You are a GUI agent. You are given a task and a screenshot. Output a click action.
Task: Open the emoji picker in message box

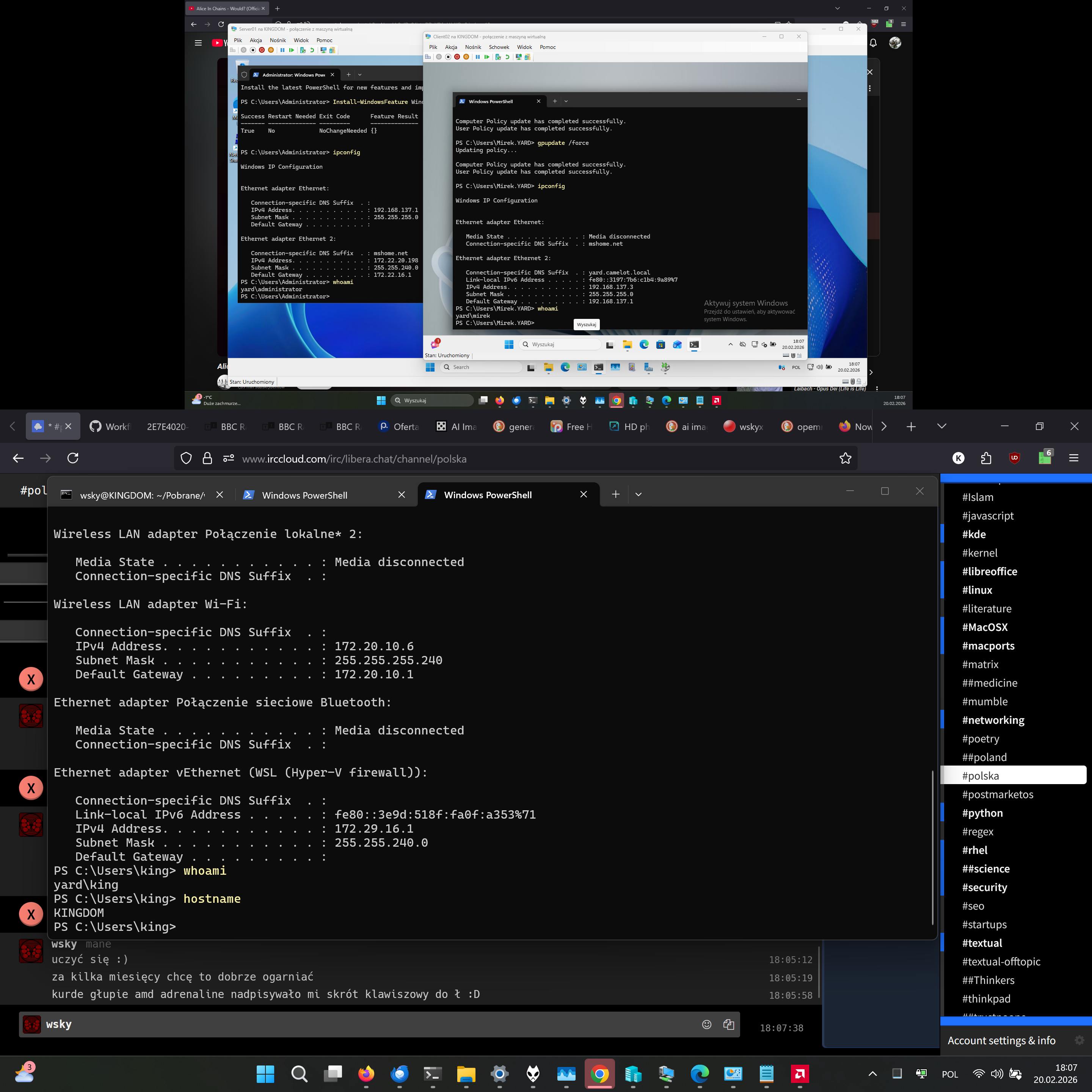706,1024
